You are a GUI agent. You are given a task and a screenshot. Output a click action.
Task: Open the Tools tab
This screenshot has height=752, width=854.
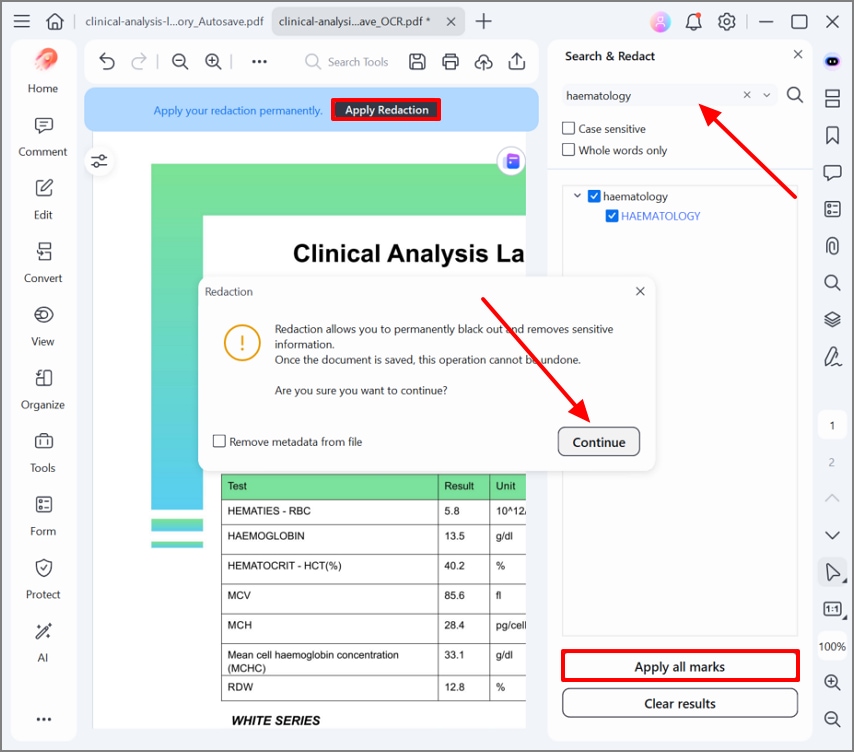click(x=43, y=453)
